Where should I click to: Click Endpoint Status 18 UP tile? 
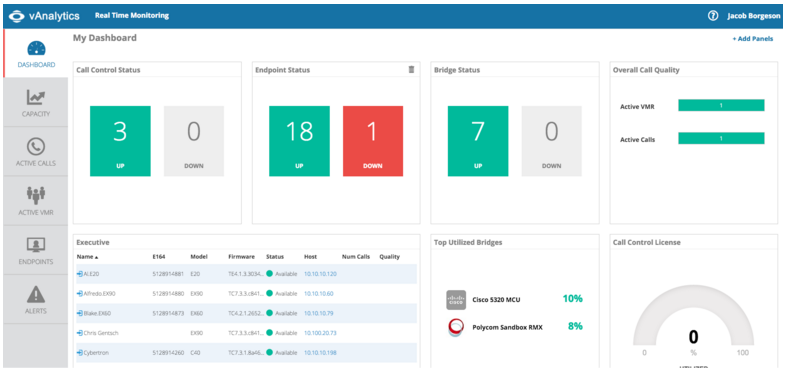pyautogui.click(x=299, y=141)
